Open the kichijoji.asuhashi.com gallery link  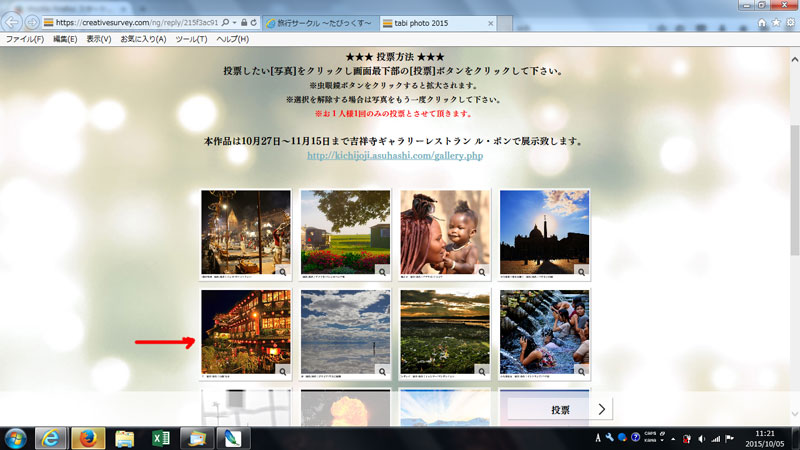tap(395, 156)
